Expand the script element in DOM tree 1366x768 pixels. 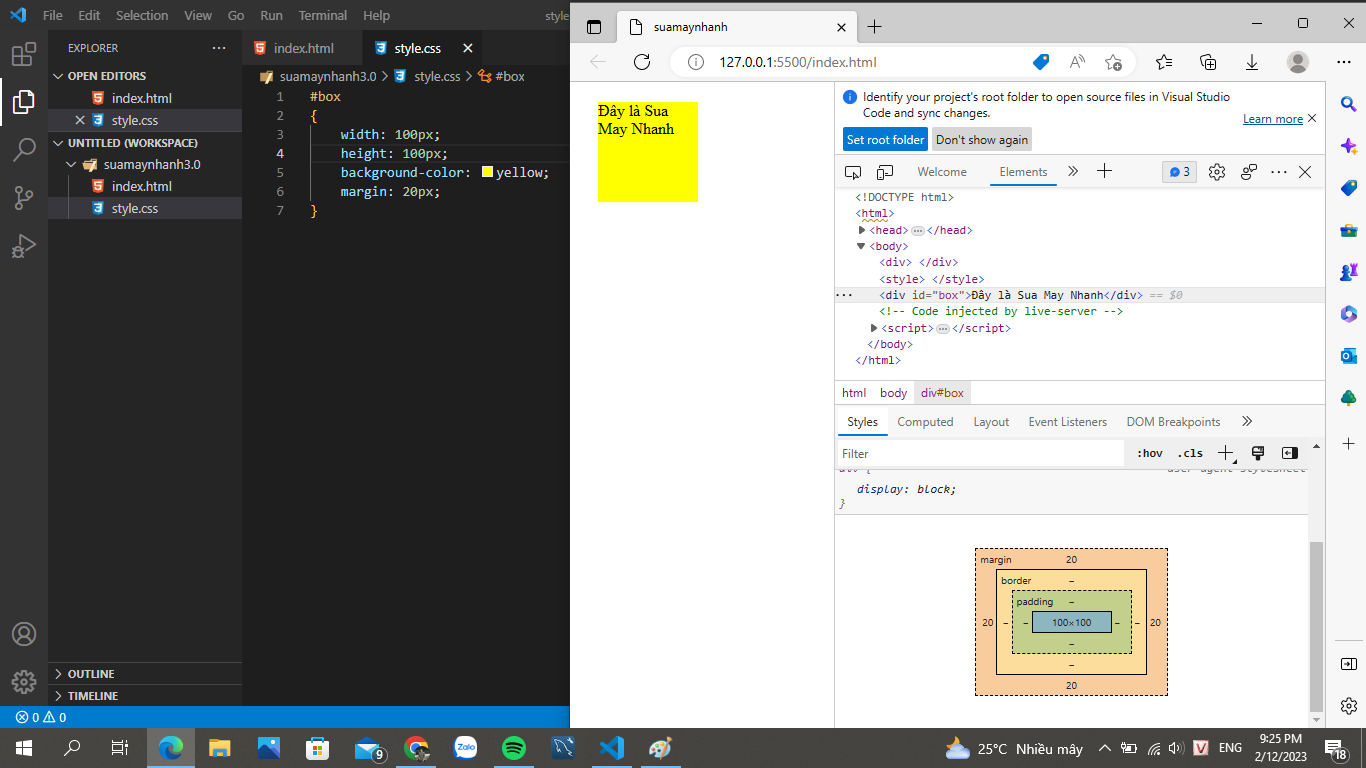[874, 328]
